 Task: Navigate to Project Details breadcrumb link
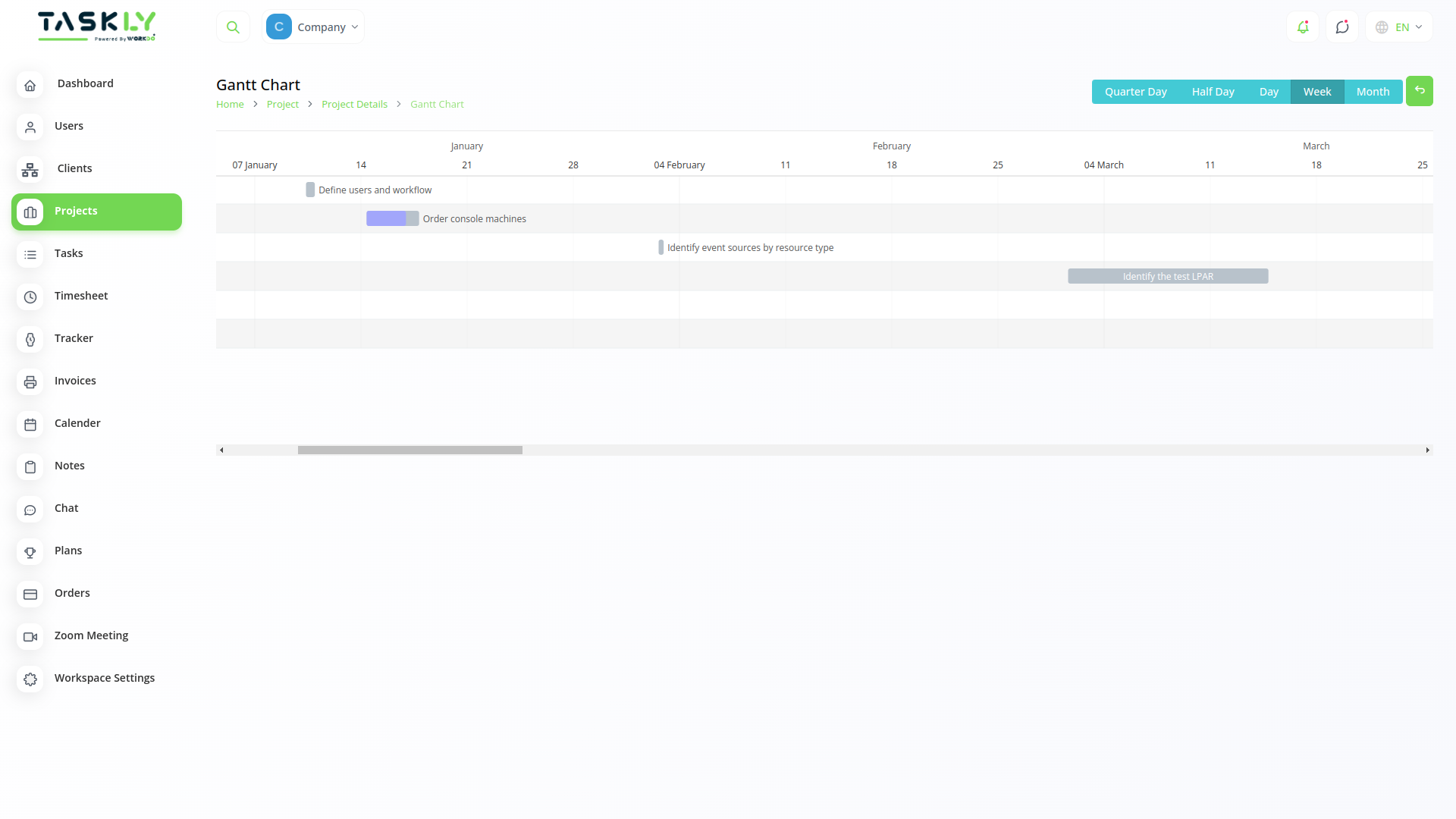(354, 104)
